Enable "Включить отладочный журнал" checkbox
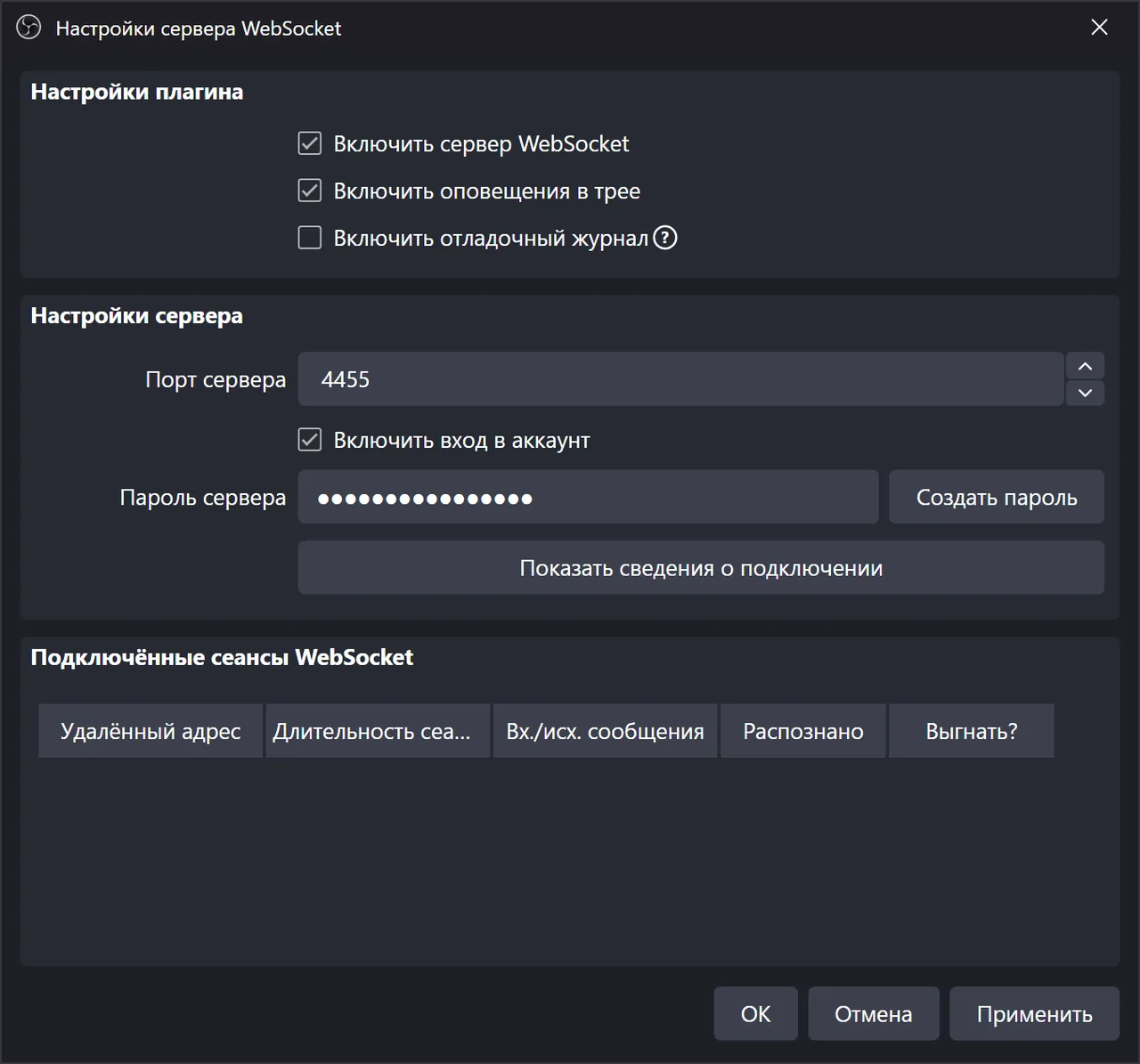The image size is (1140, 1064). (309, 238)
